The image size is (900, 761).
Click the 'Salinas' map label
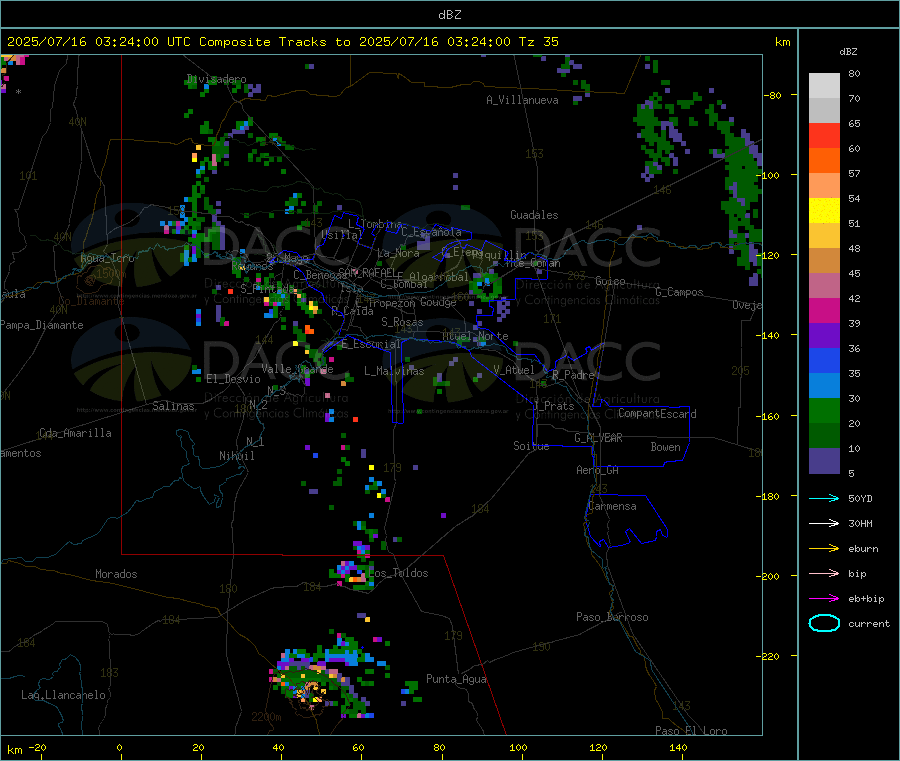click(173, 406)
